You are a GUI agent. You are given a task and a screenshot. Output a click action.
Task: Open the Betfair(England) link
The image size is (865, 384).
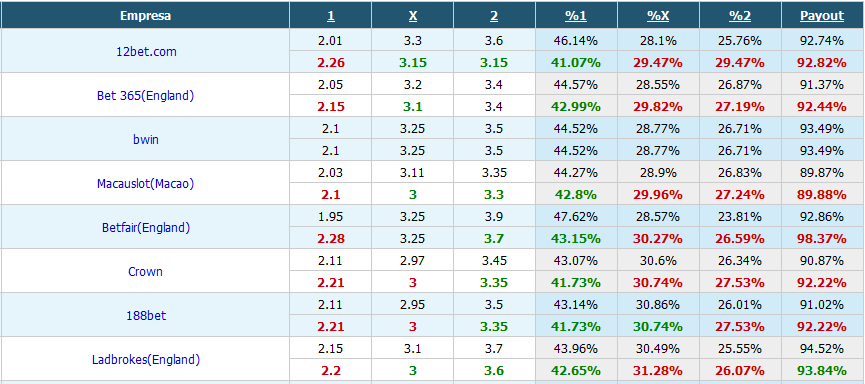[146, 227]
